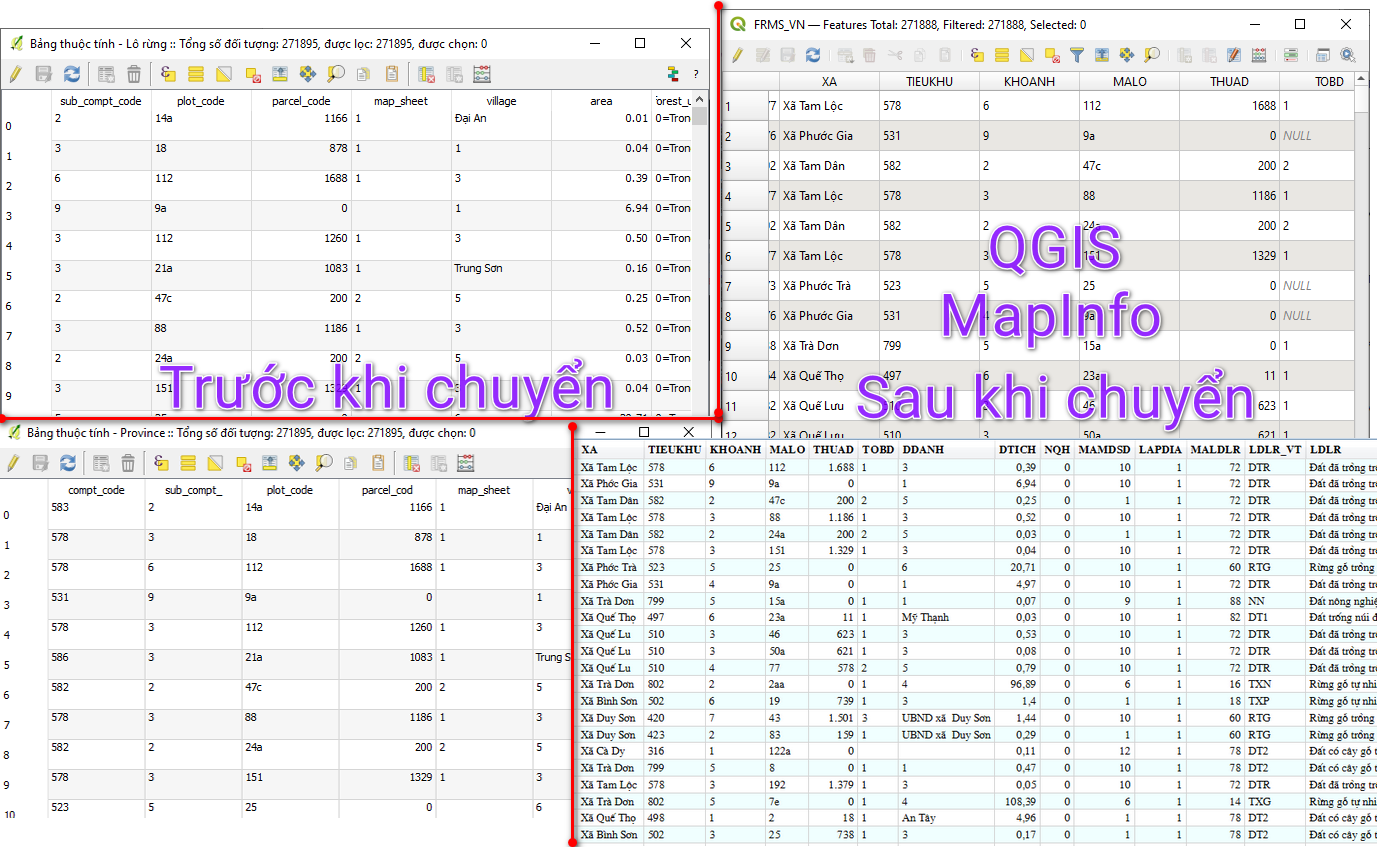
Task: Click the TIEUKHU column header in FRMS_VN window
Action: [x=929, y=82]
